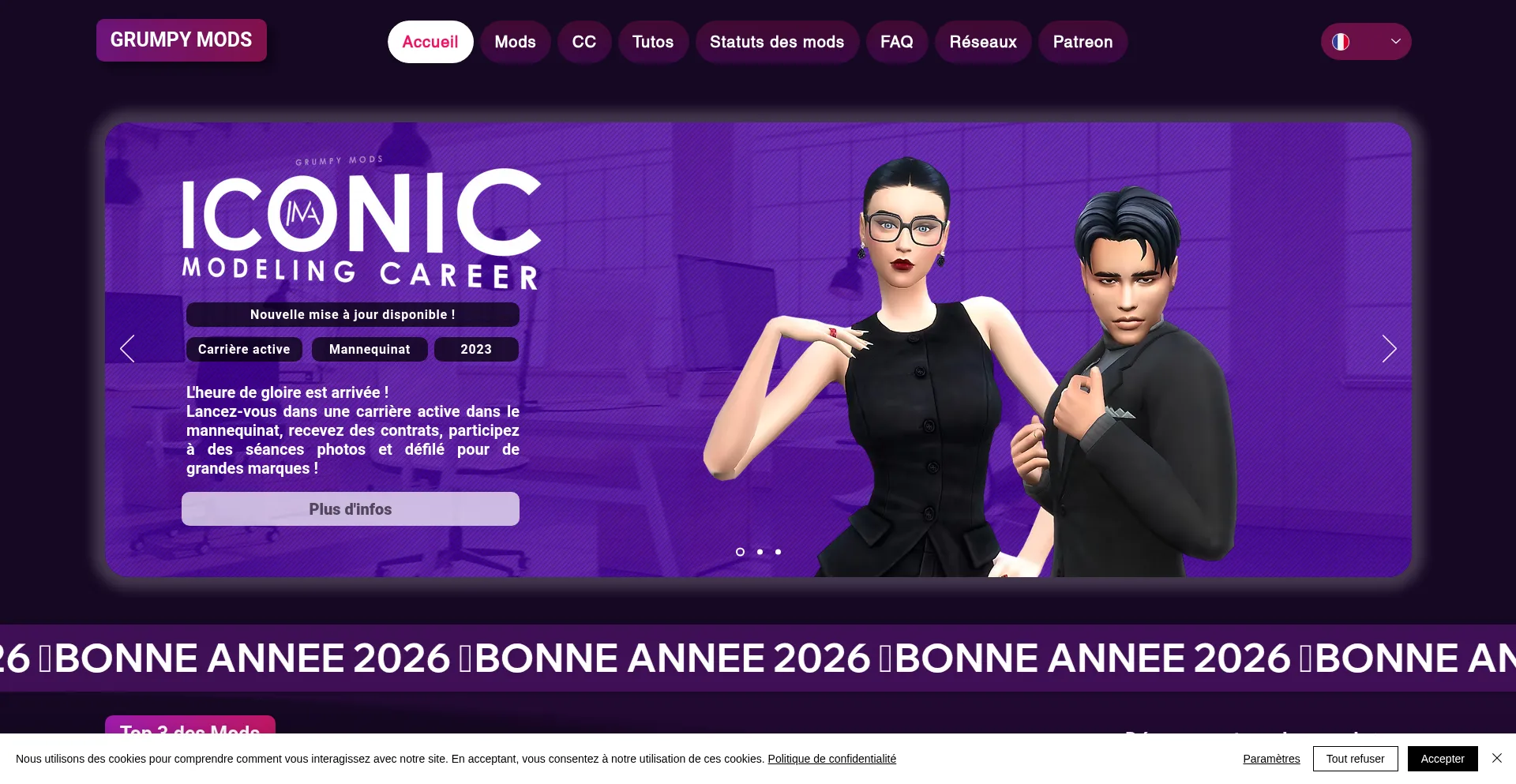Image resolution: width=1516 pixels, height=784 pixels.
Task: Click the Carrière active tag
Action: (x=244, y=349)
